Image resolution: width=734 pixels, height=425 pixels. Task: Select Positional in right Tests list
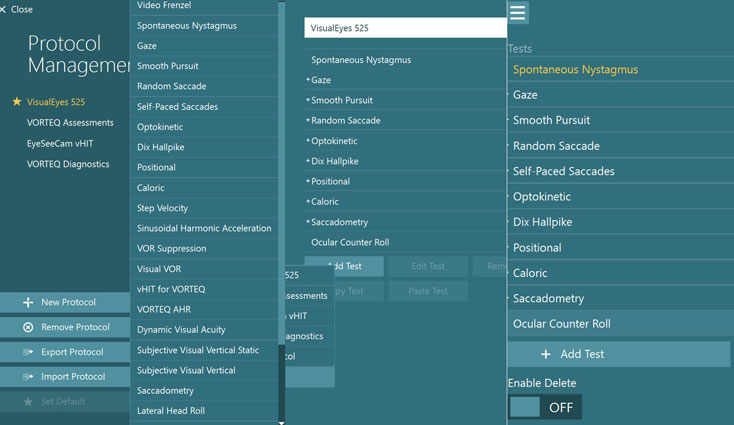[x=621, y=248]
